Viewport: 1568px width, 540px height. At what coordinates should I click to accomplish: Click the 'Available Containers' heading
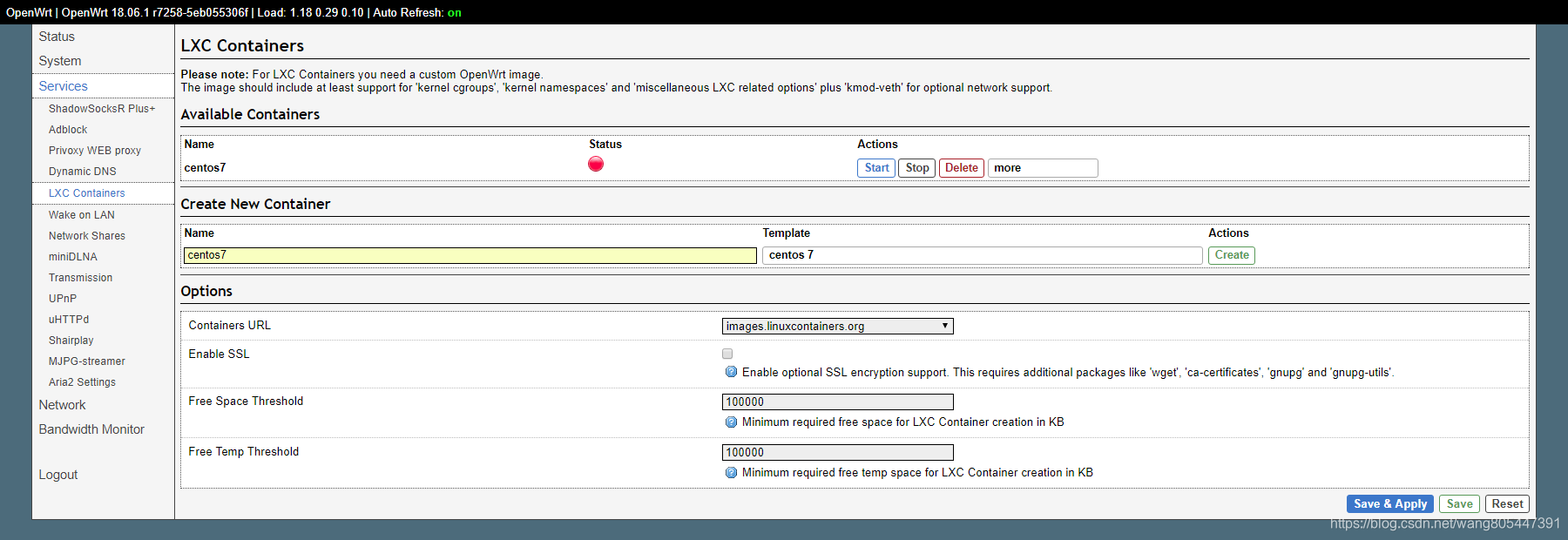250,114
